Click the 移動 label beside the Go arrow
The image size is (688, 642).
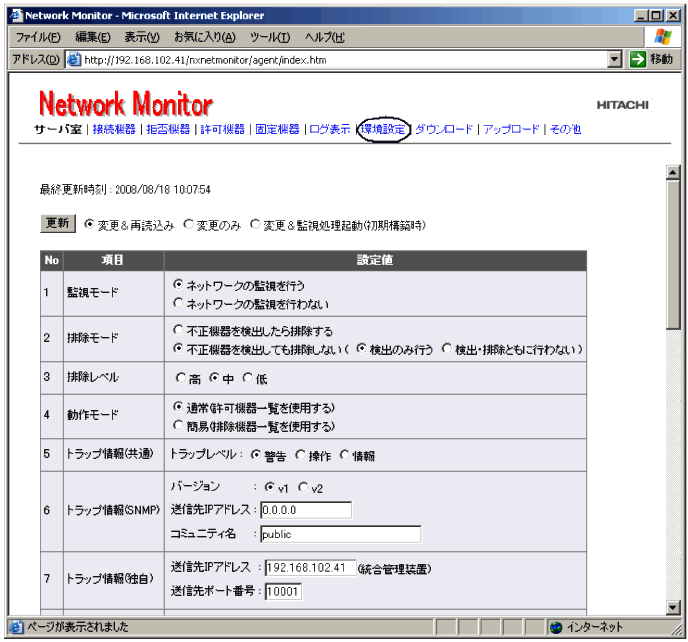click(661, 59)
